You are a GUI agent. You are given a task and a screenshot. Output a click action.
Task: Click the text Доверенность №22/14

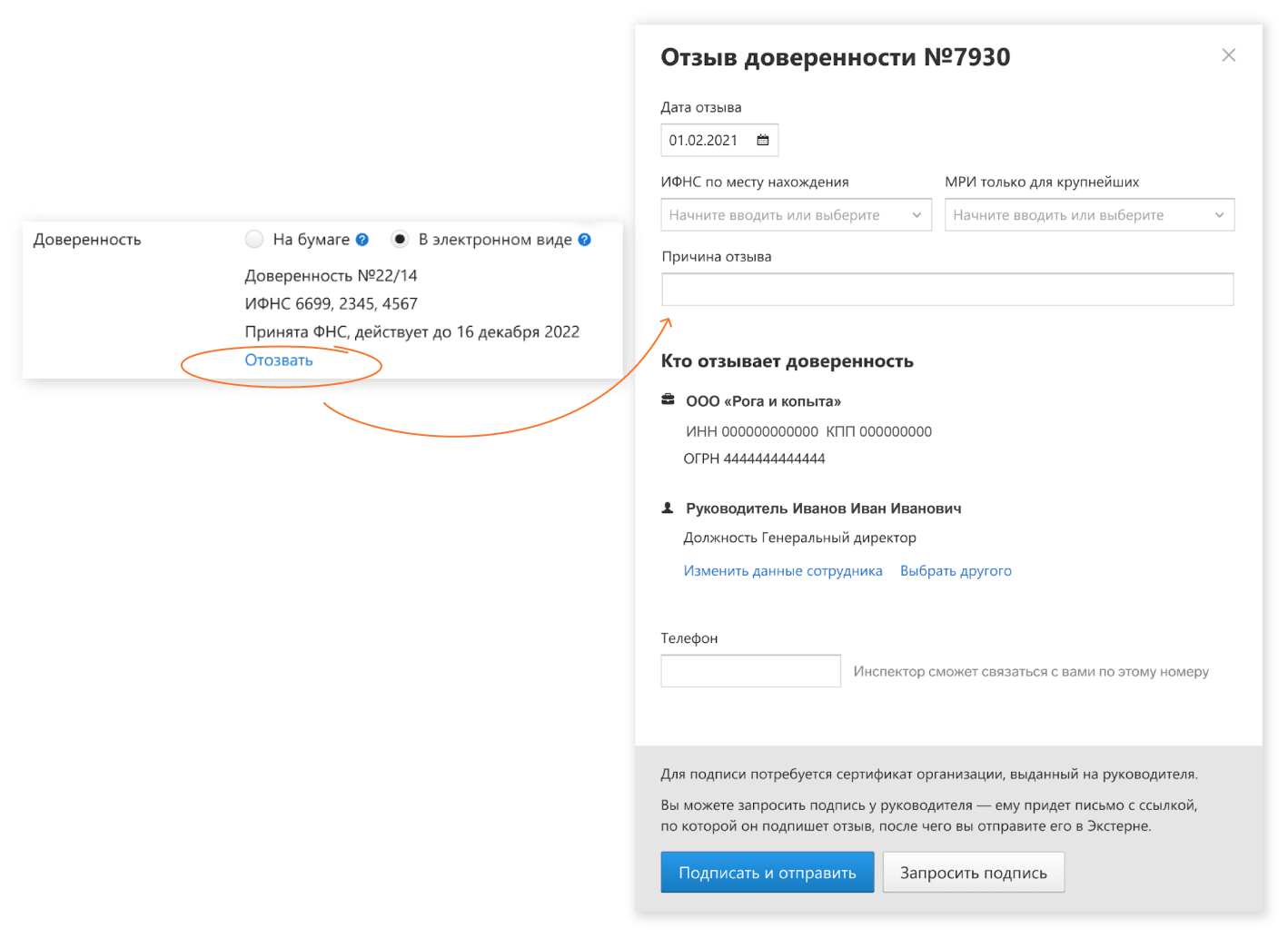click(x=331, y=276)
